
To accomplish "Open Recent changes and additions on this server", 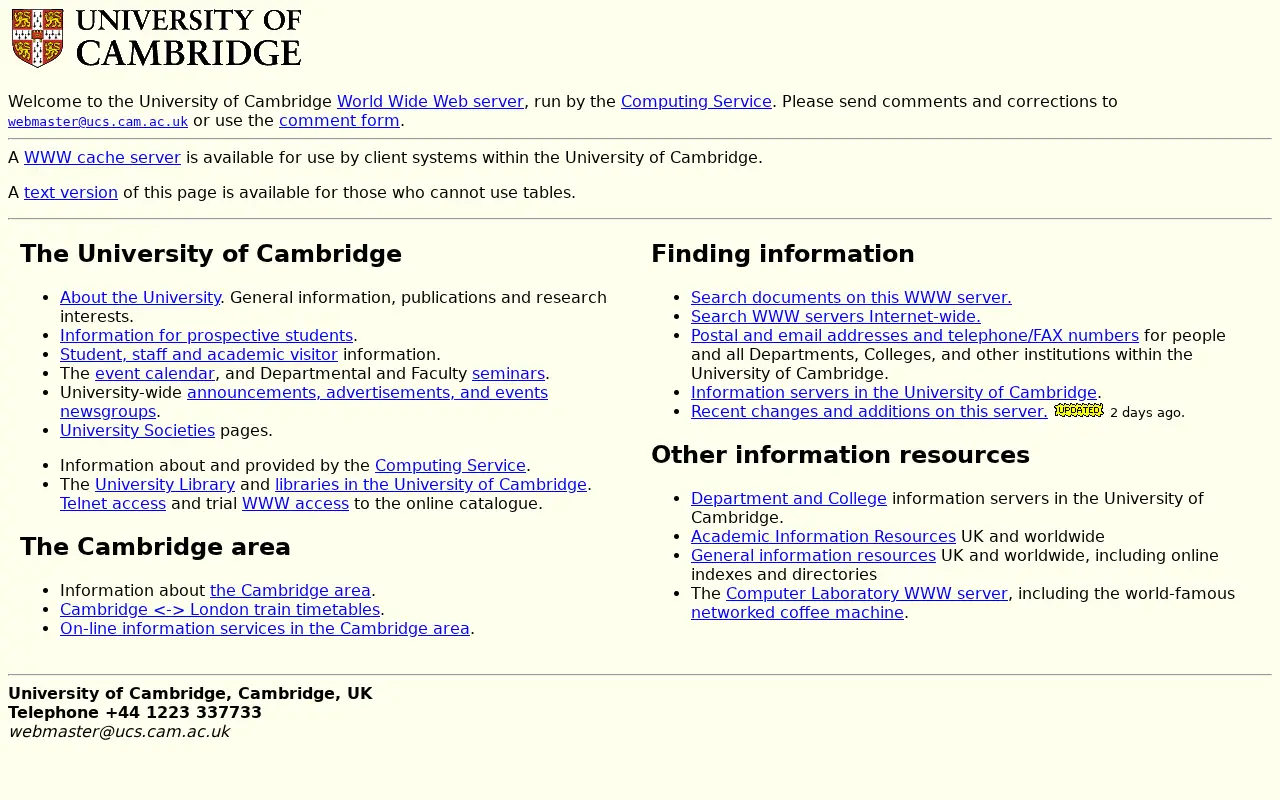I will [869, 412].
